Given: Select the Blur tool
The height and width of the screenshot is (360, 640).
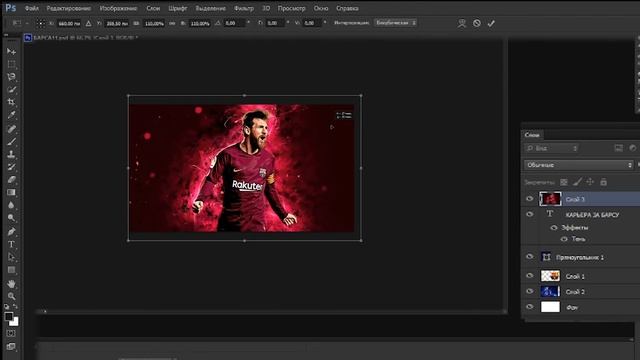Looking at the screenshot, I should pyautogui.click(x=11, y=205).
